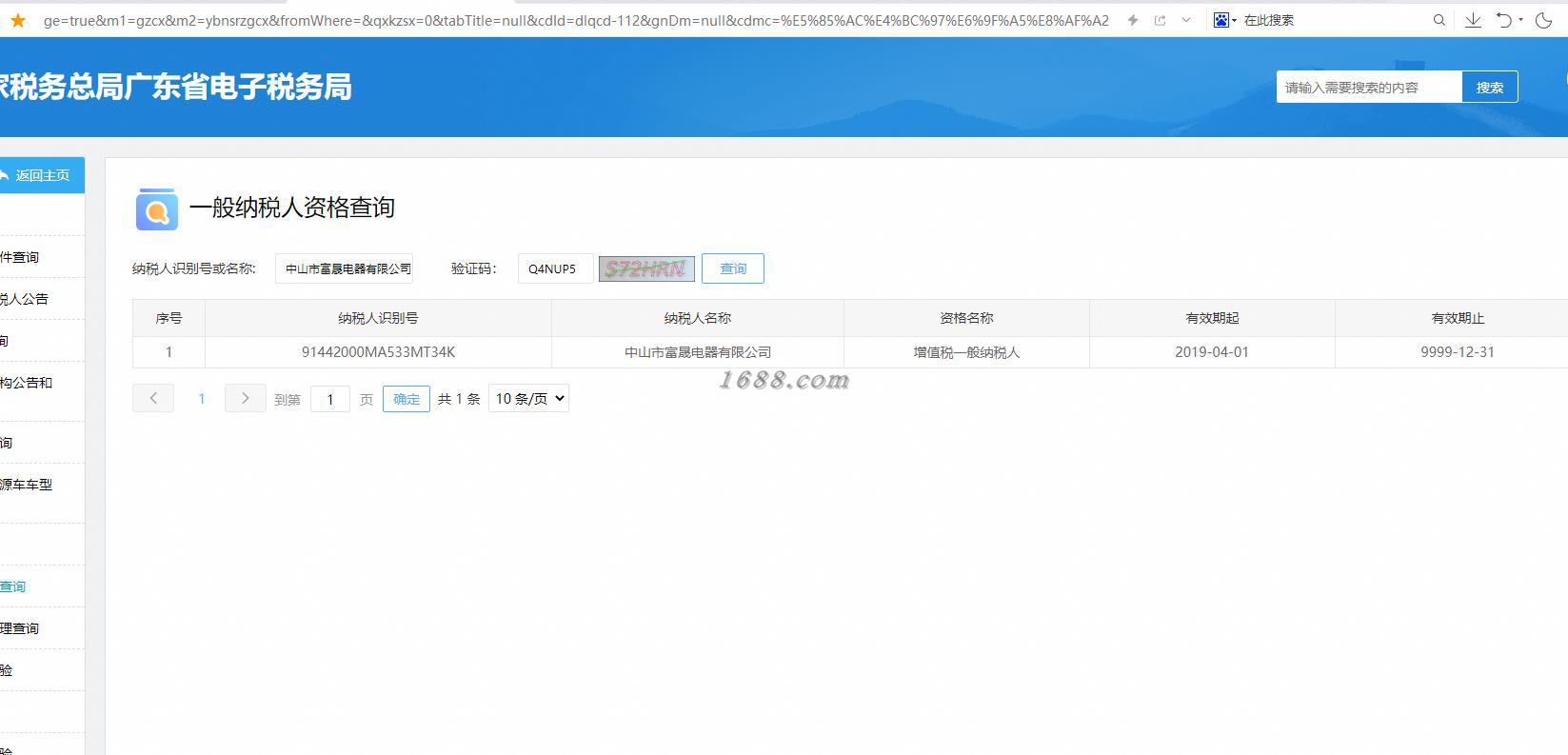
Task: Click the 增值税一般纳税人 cell
Action: (x=966, y=352)
